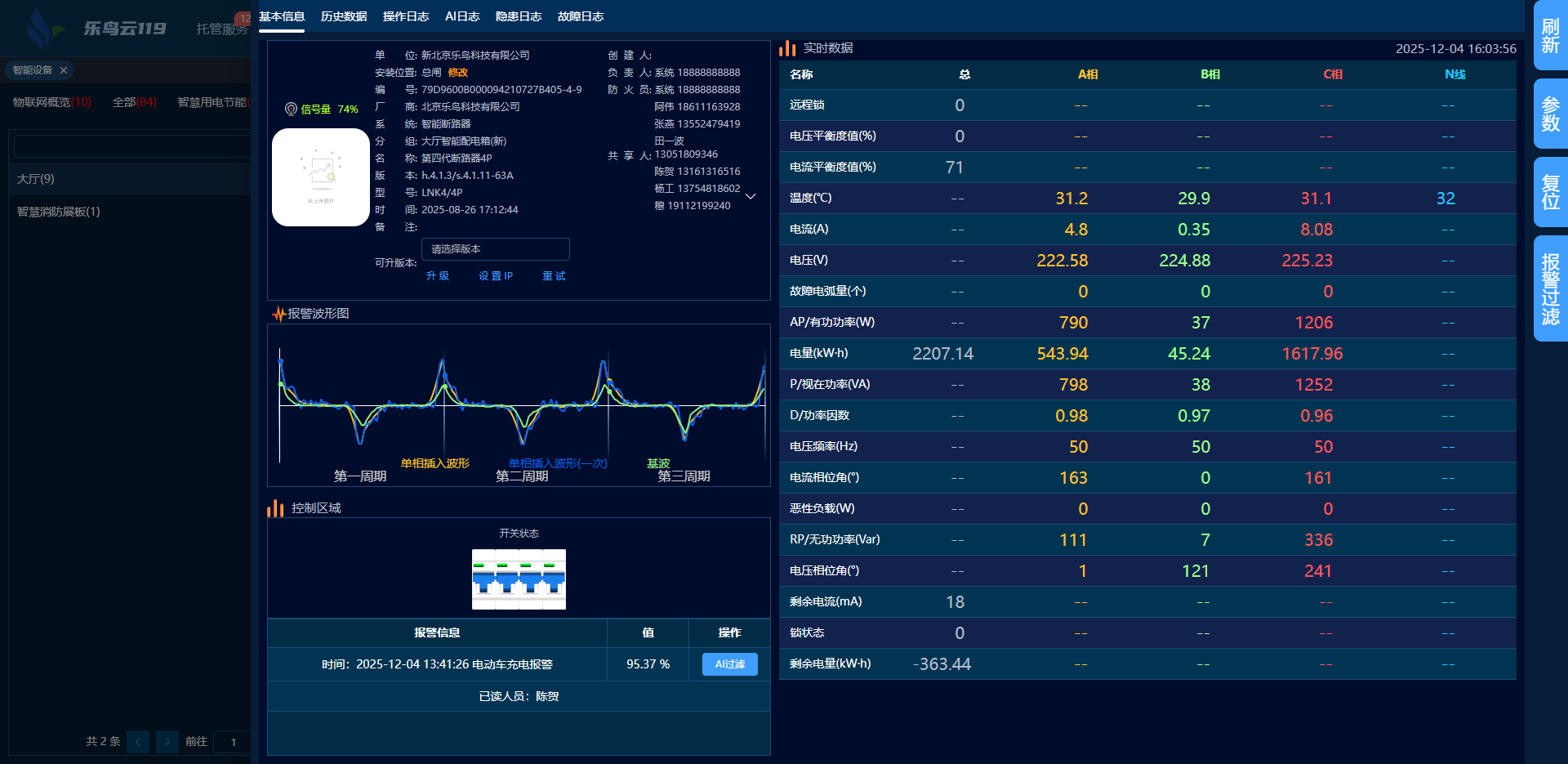
Task: Open the 故障日志 tab
Action: (x=581, y=16)
